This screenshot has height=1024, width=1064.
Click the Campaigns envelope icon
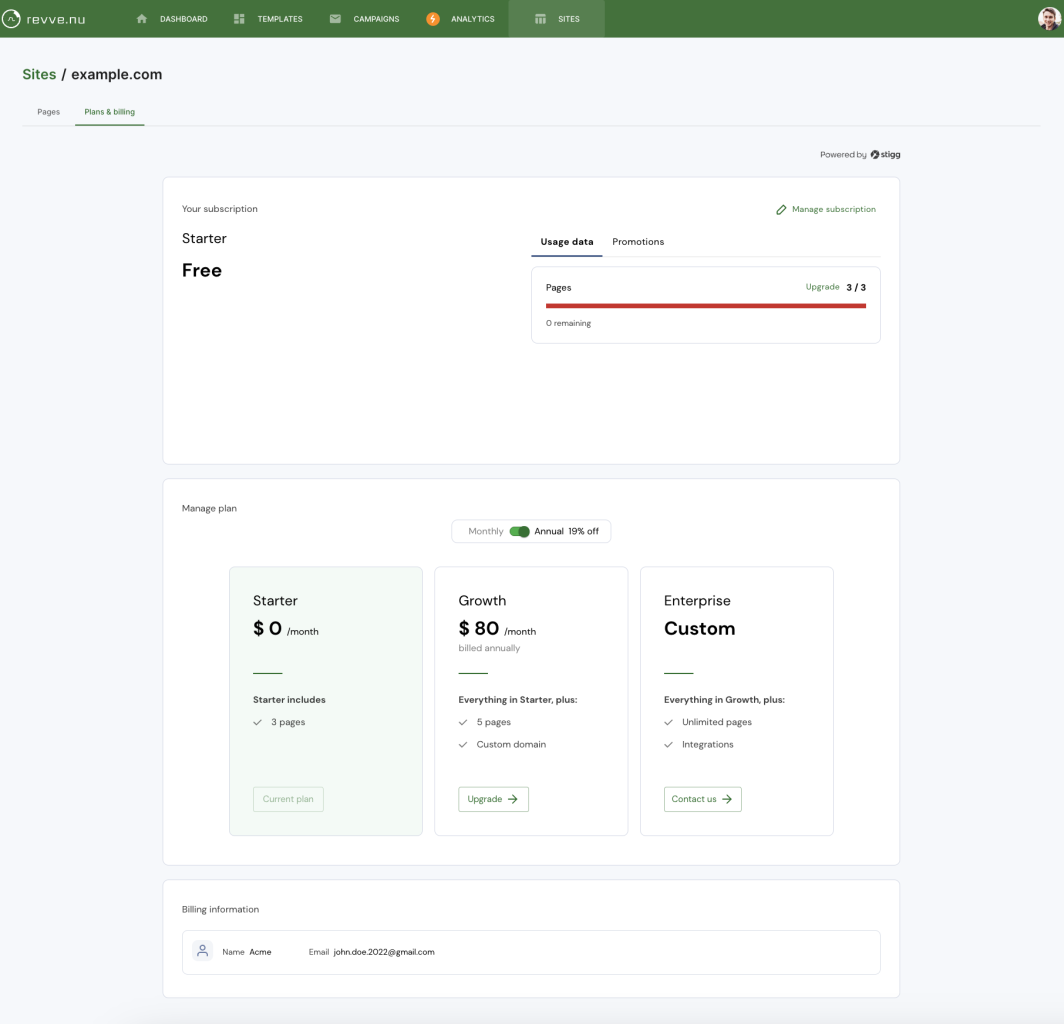[335, 19]
